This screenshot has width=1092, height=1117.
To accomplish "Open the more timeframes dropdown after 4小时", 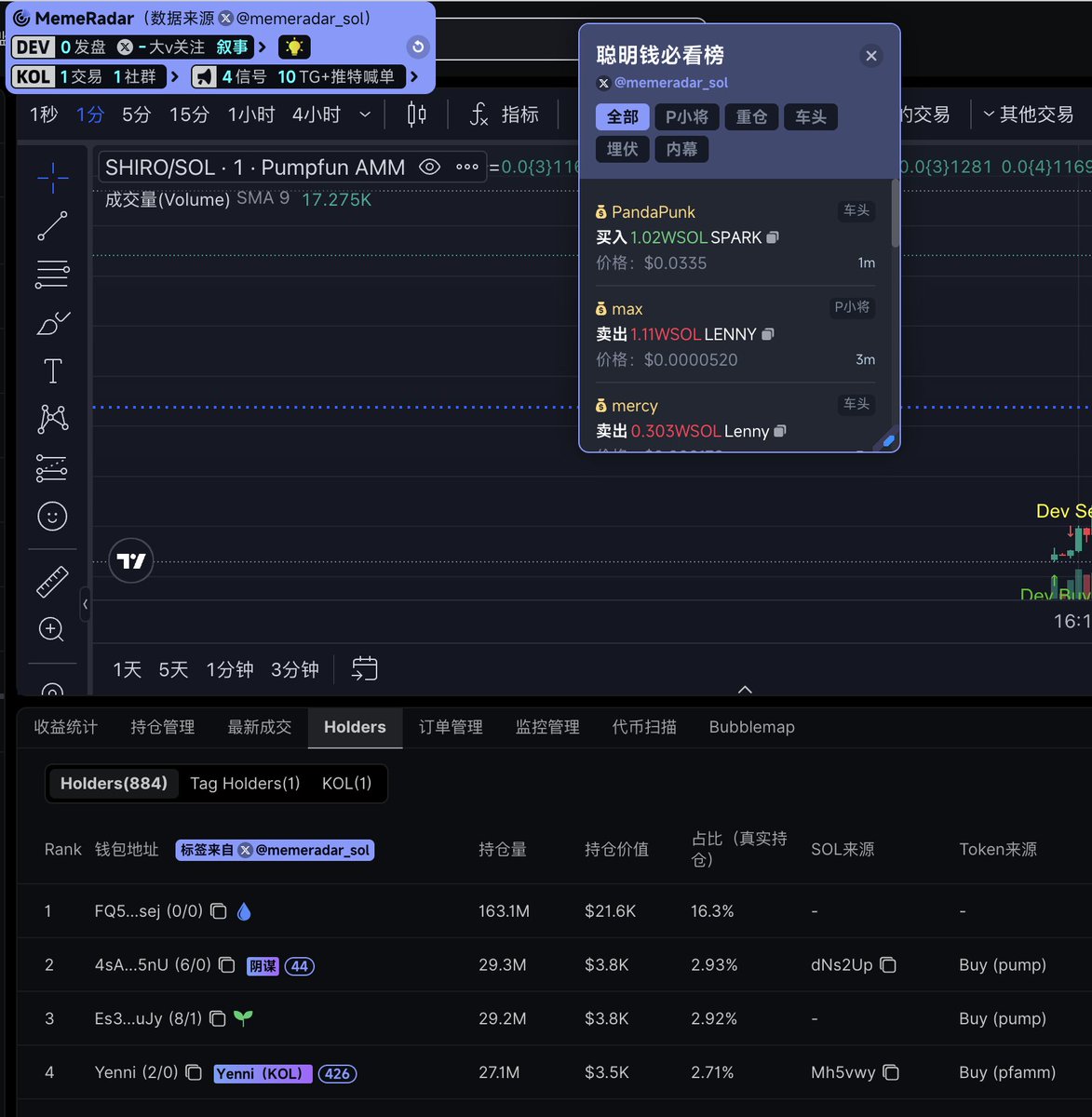I will coord(365,114).
